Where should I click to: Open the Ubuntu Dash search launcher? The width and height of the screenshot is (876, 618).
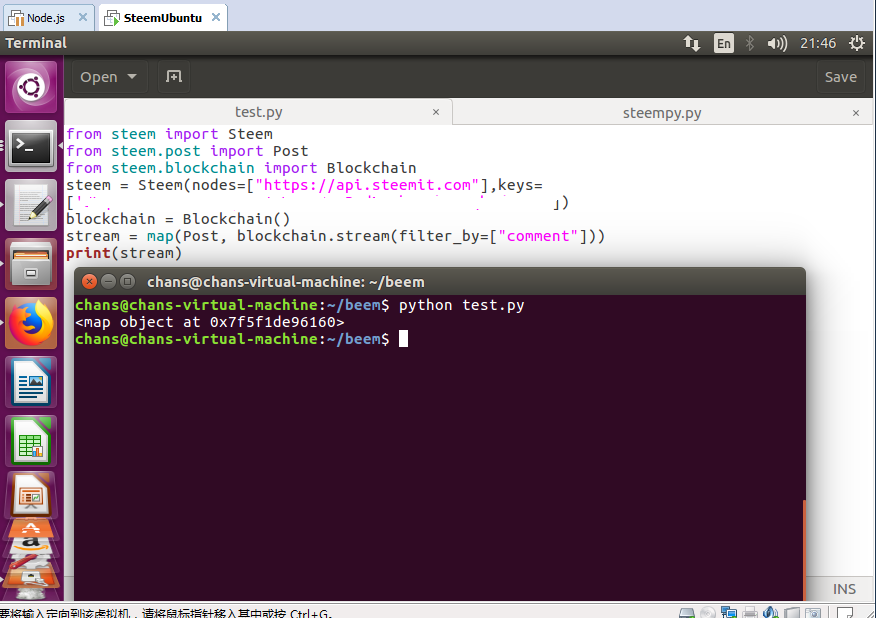[x=31, y=87]
